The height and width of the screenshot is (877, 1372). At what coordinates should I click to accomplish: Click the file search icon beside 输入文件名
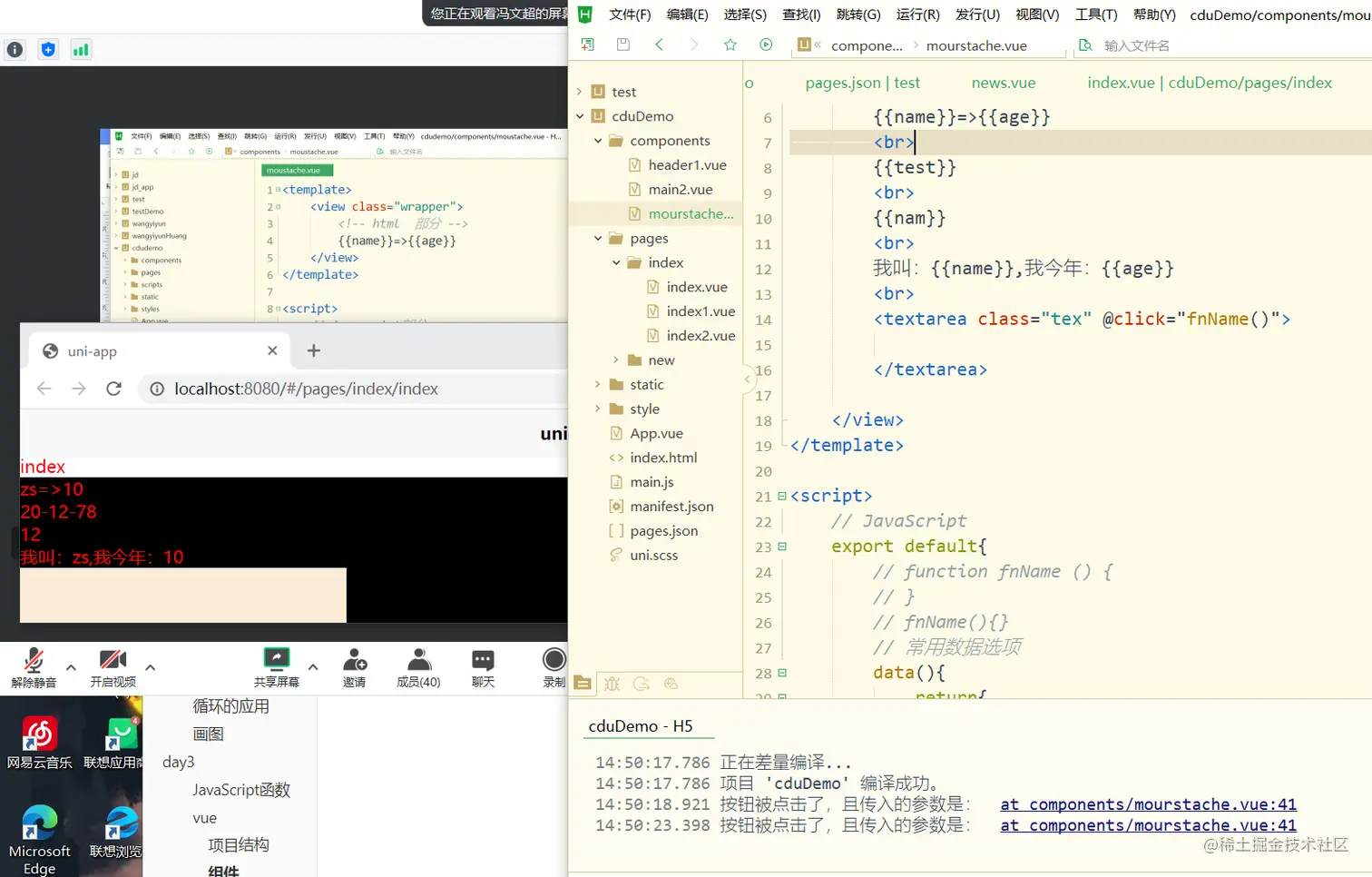click(1085, 44)
